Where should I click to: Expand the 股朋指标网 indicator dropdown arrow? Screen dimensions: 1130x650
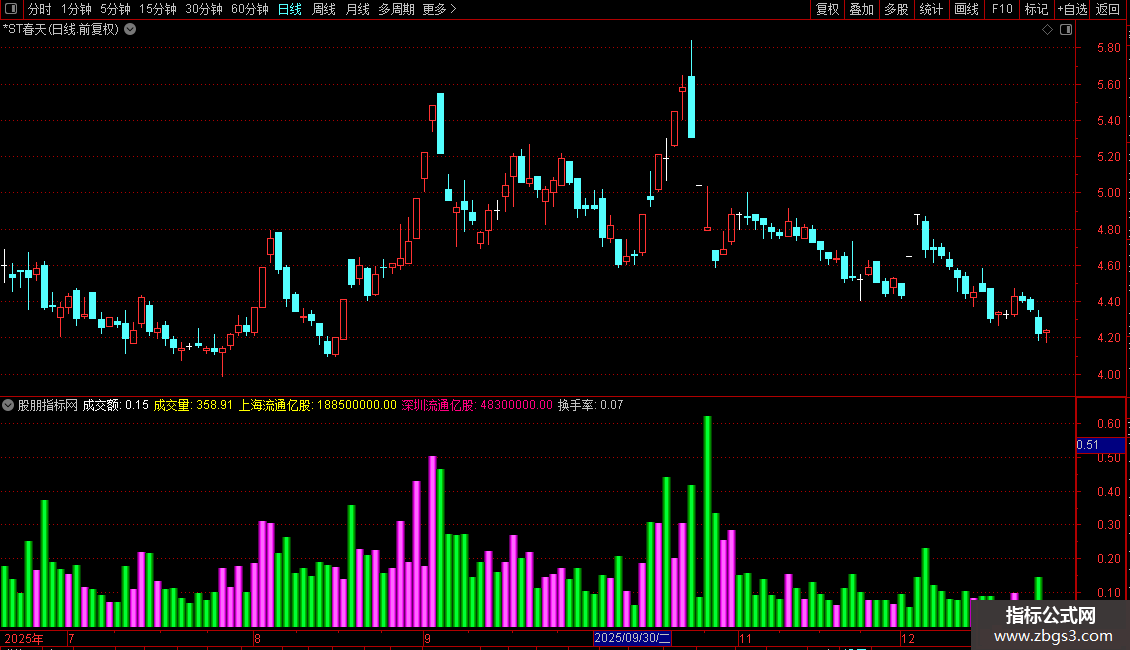click(8, 405)
